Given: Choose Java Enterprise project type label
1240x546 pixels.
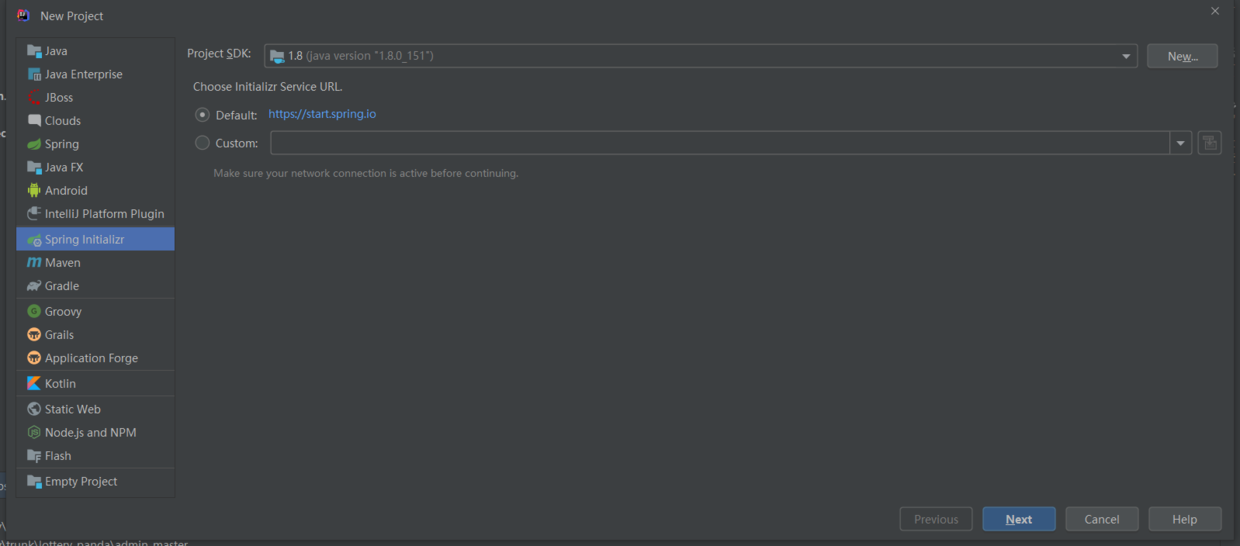Looking at the screenshot, I should 84,74.
